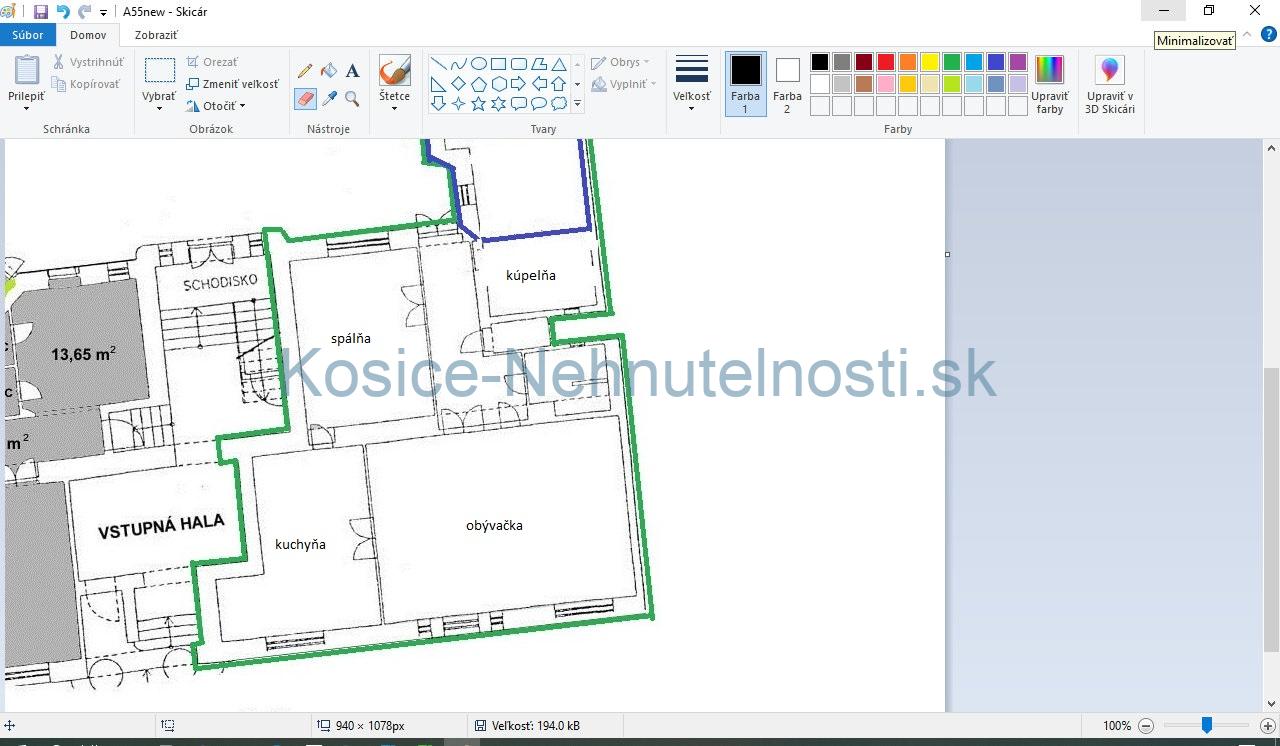1280x746 pixels.
Task: Choose the Right triangle shape
Action: 438,84
